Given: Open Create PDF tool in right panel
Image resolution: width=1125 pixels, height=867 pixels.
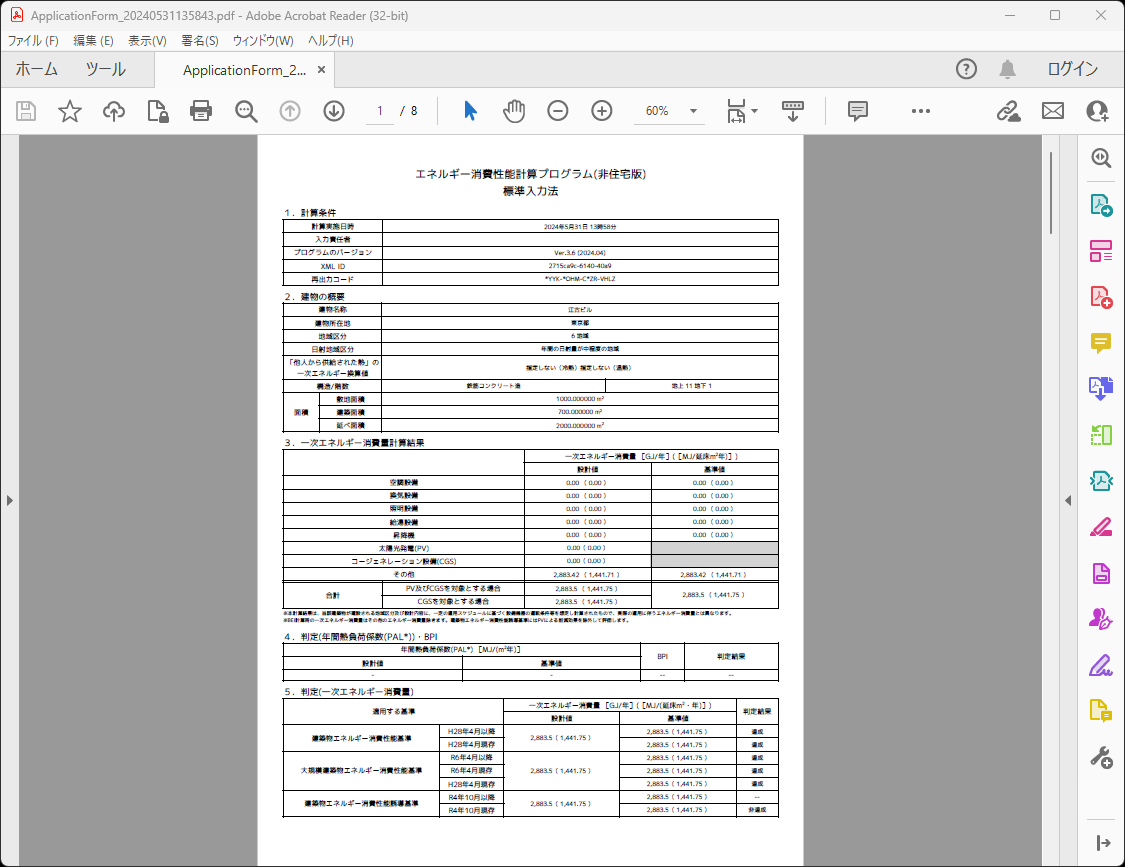Looking at the screenshot, I should coord(1101,296).
